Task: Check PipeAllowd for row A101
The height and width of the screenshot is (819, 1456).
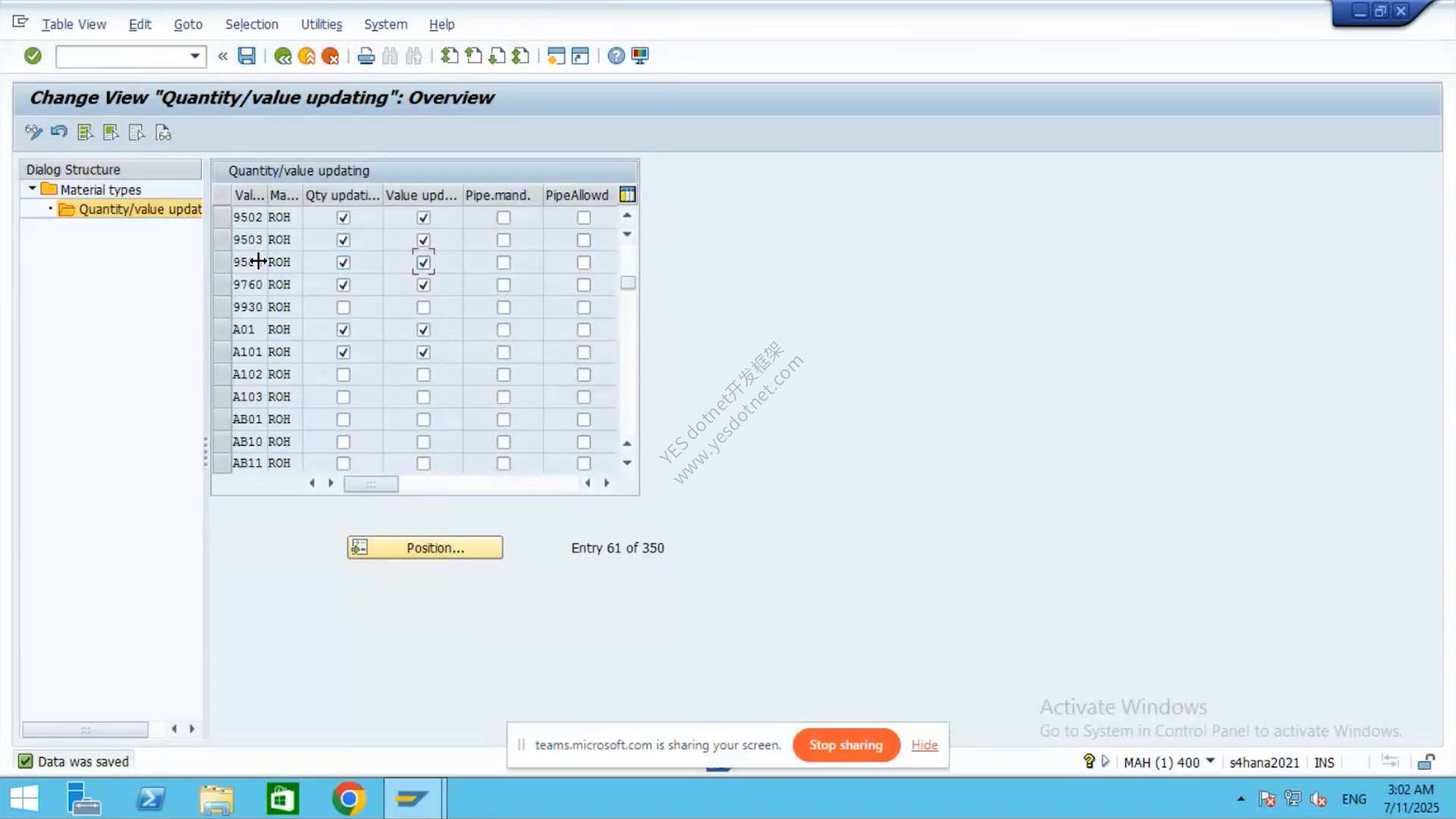Action: (x=583, y=353)
